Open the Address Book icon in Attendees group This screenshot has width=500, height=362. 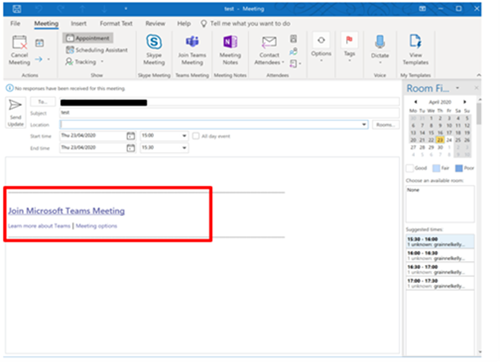click(x=293, y=39)
